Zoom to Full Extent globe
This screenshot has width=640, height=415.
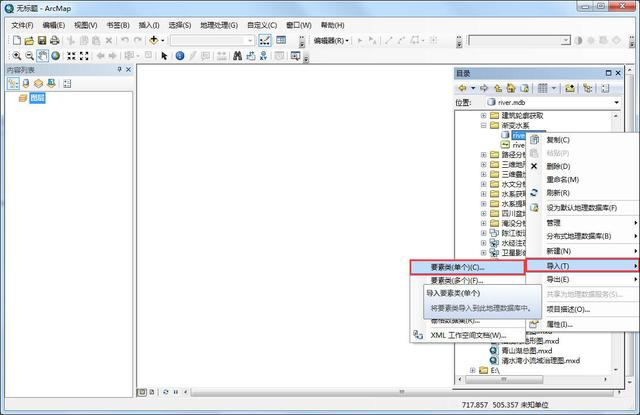tap(56, 56)
